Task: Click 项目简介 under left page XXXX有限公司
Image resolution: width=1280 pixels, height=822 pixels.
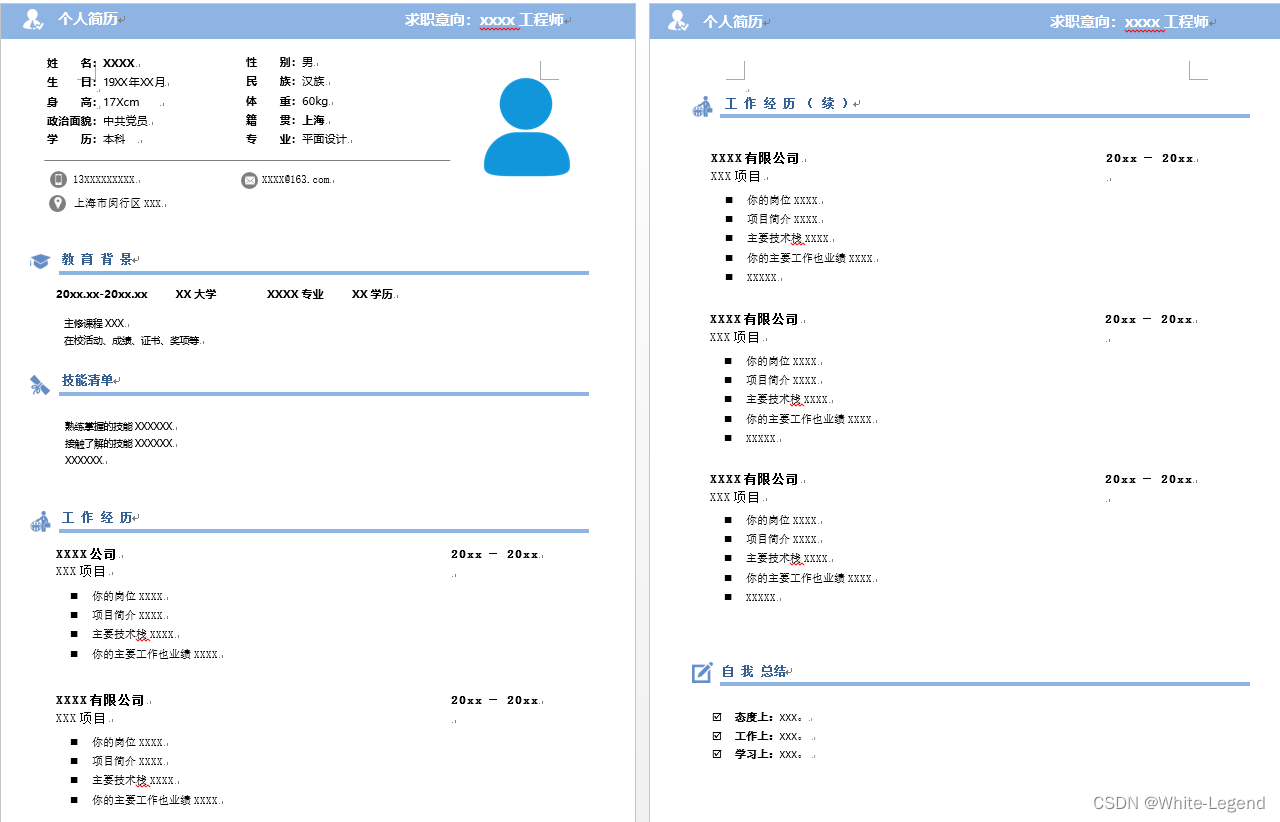Action: 128,761
